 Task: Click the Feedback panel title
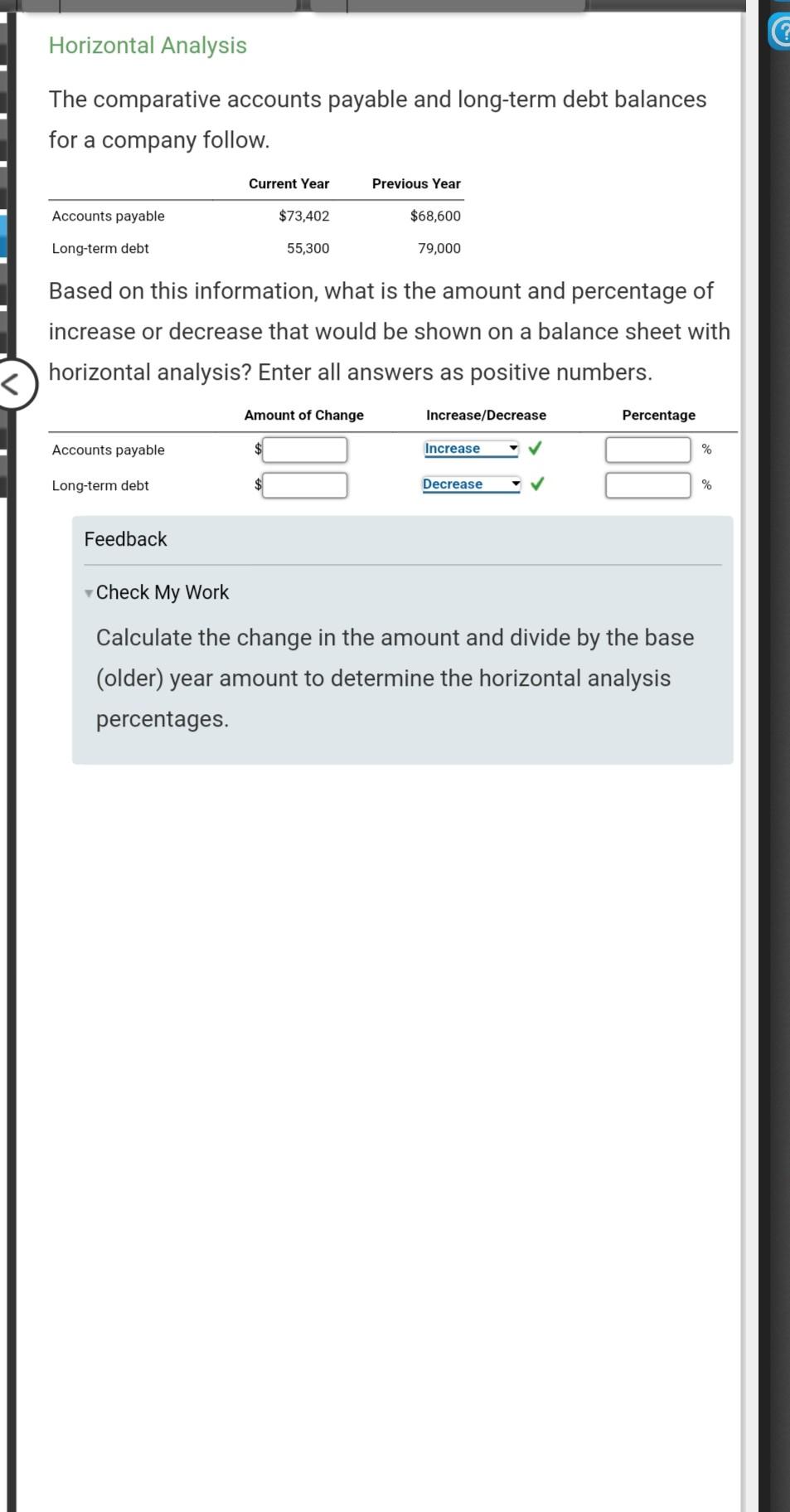125,539
